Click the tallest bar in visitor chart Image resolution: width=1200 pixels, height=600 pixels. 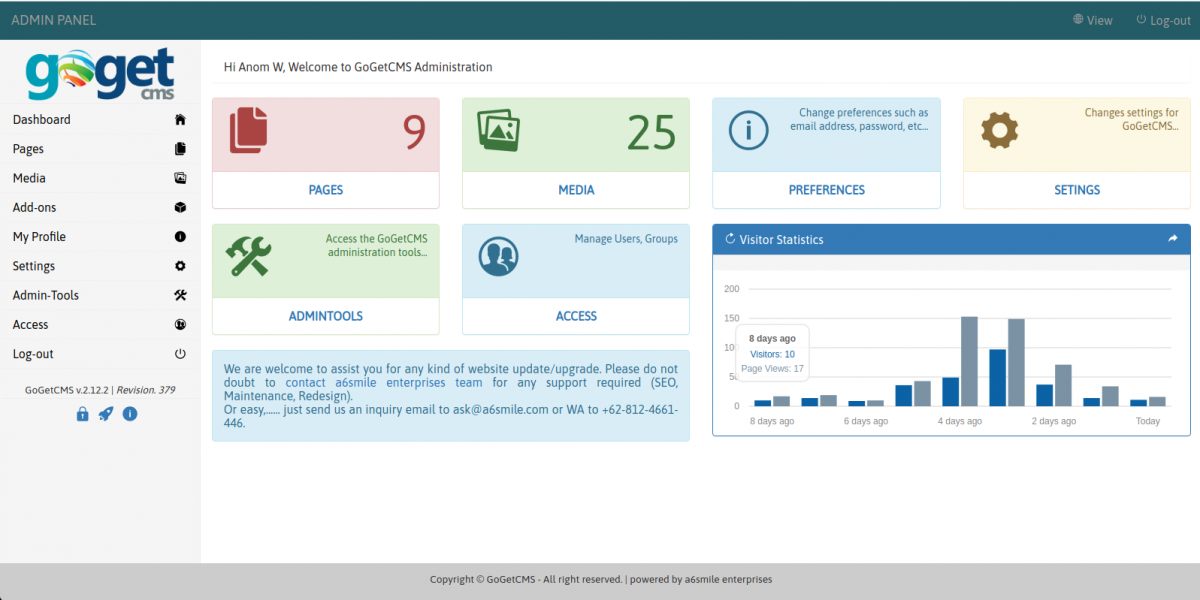tap(969, 361)
